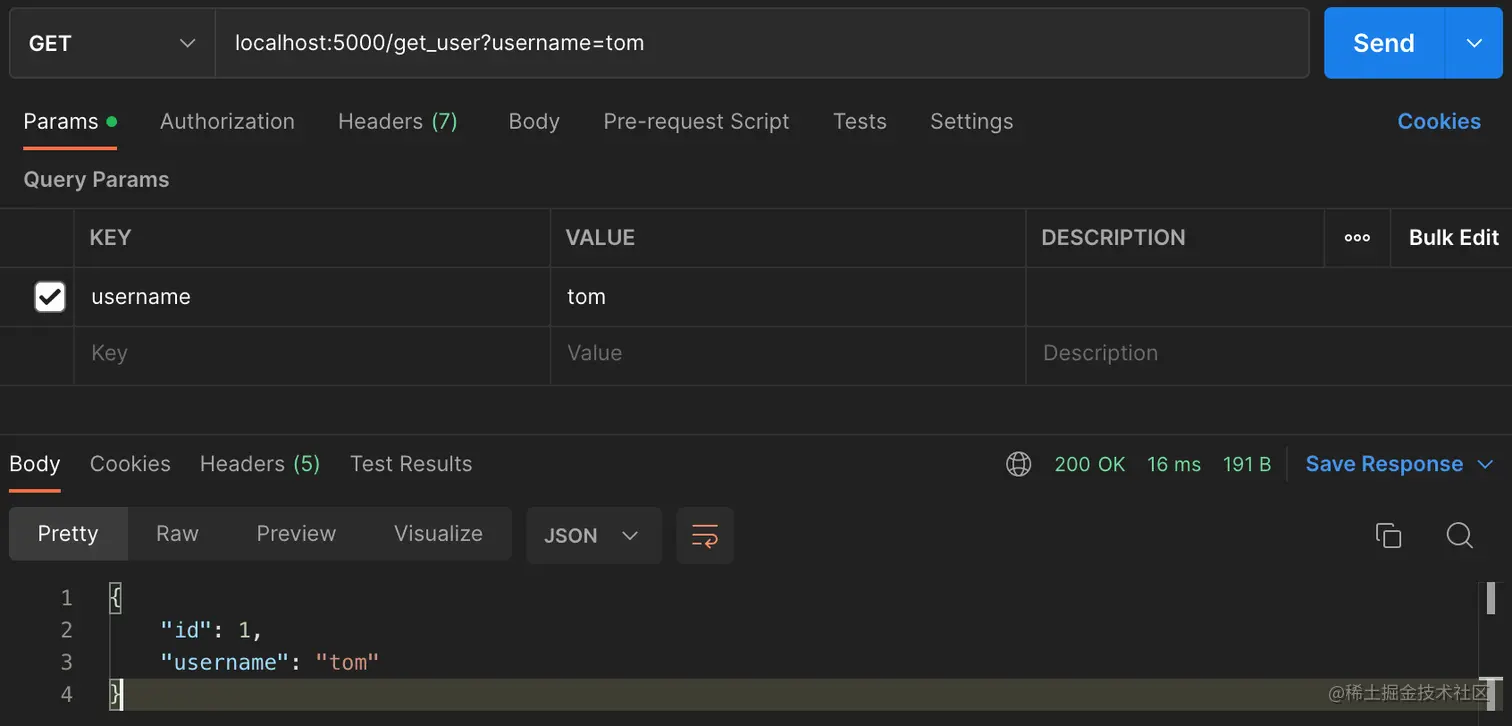This screenshot has width=1512, height=726.
Task: Open the Test Results tab
Action: coord(411,464)
